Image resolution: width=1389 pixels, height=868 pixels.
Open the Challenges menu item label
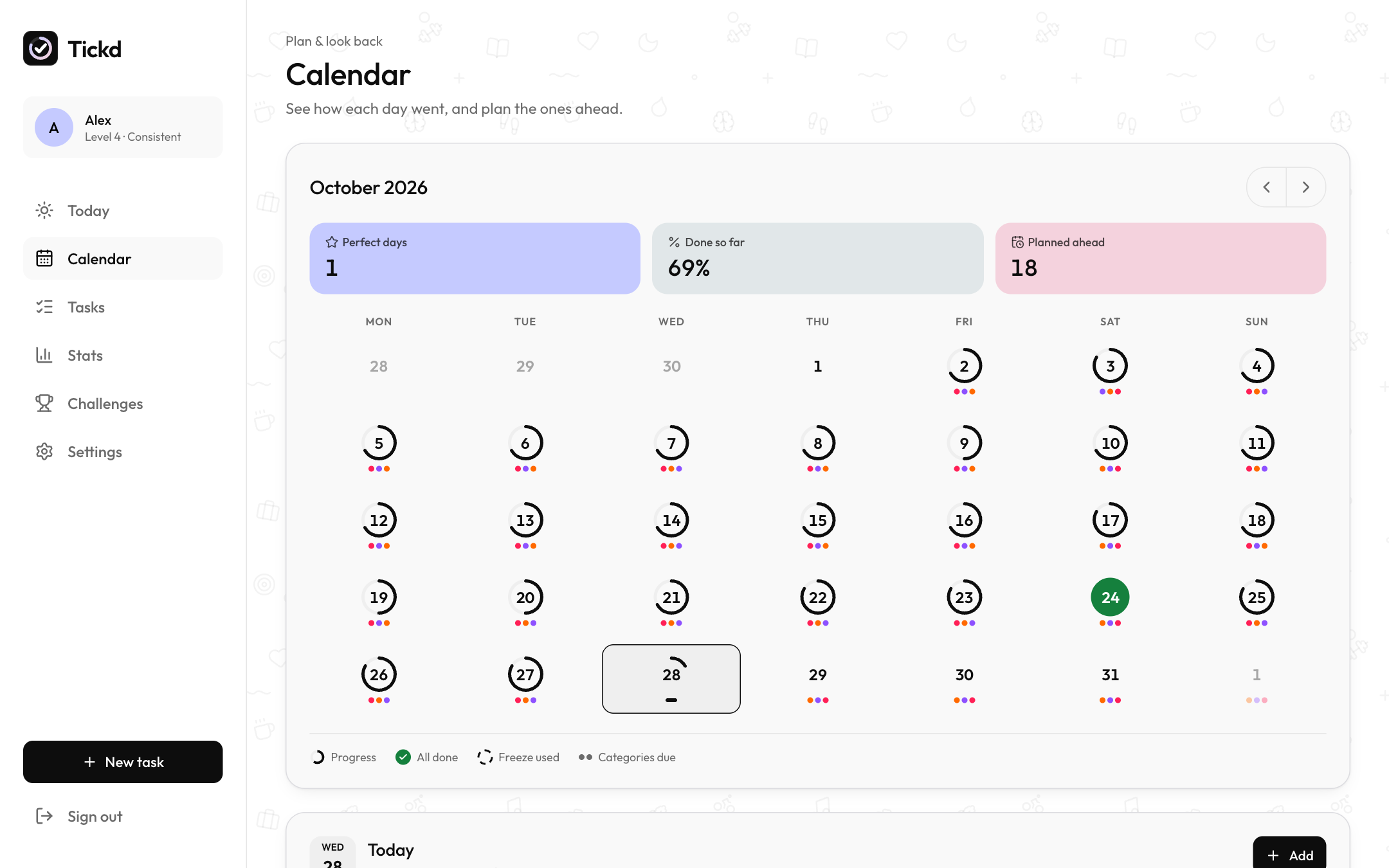[x=105, y=403]
